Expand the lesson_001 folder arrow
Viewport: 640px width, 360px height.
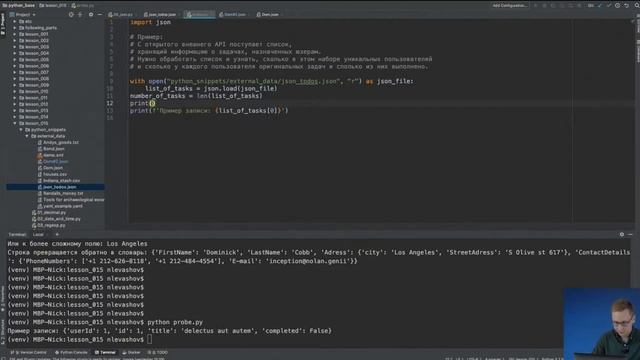[15, 34]
